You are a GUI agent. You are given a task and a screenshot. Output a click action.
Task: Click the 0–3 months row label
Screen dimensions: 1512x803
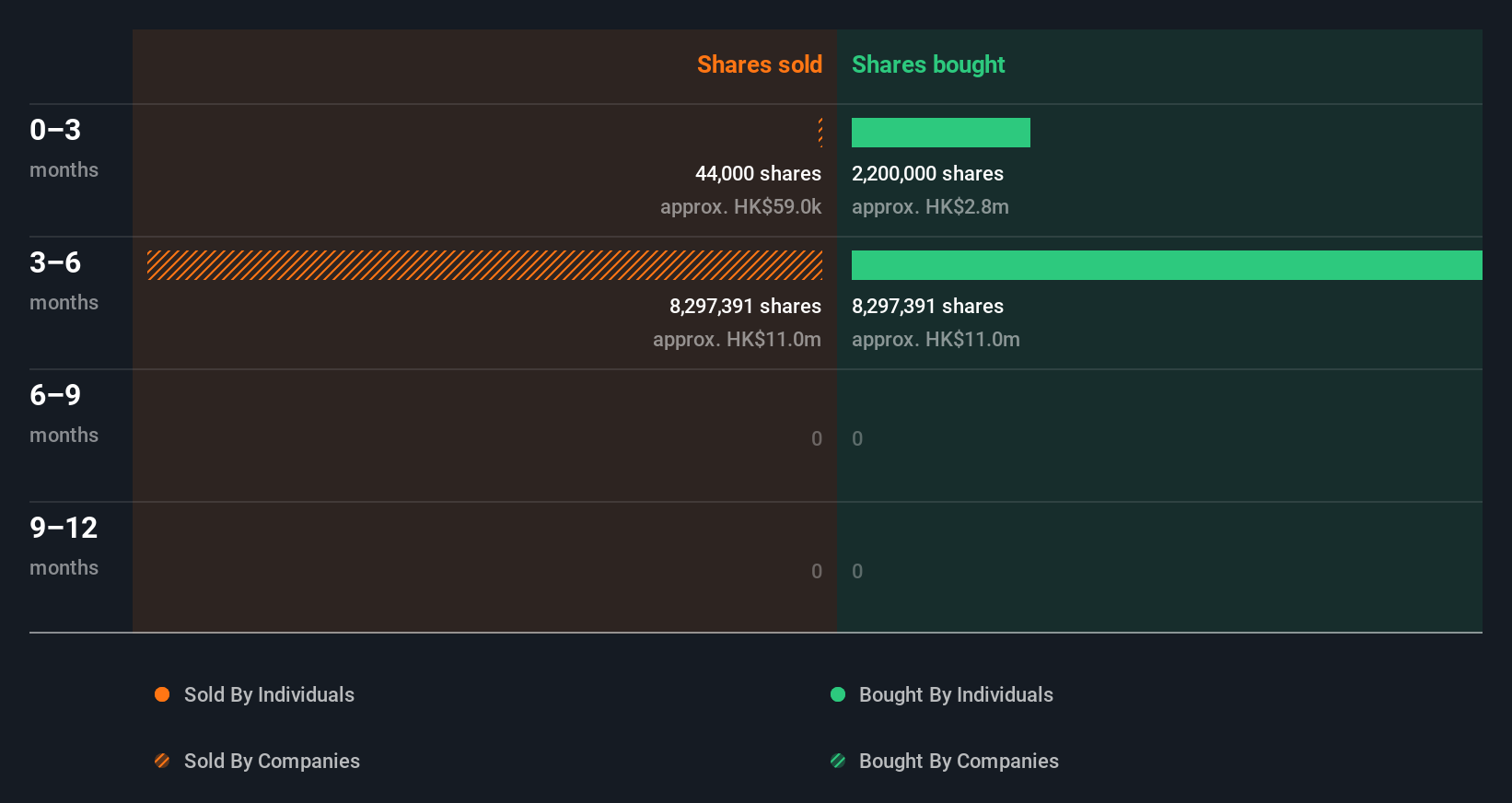point(64,148)
